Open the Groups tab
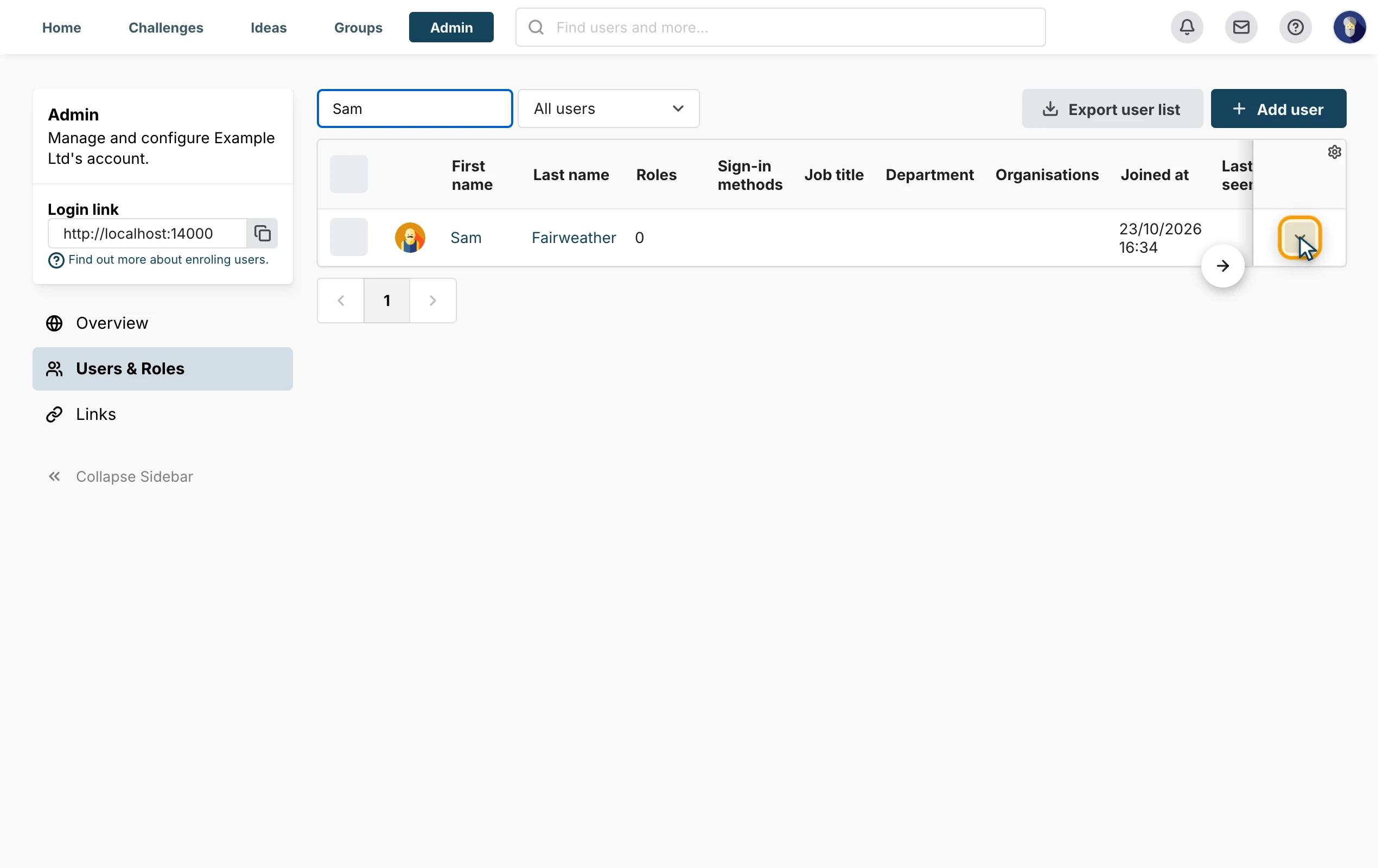The height and width of the screenshot is (868, 1389). click(358, 28)
